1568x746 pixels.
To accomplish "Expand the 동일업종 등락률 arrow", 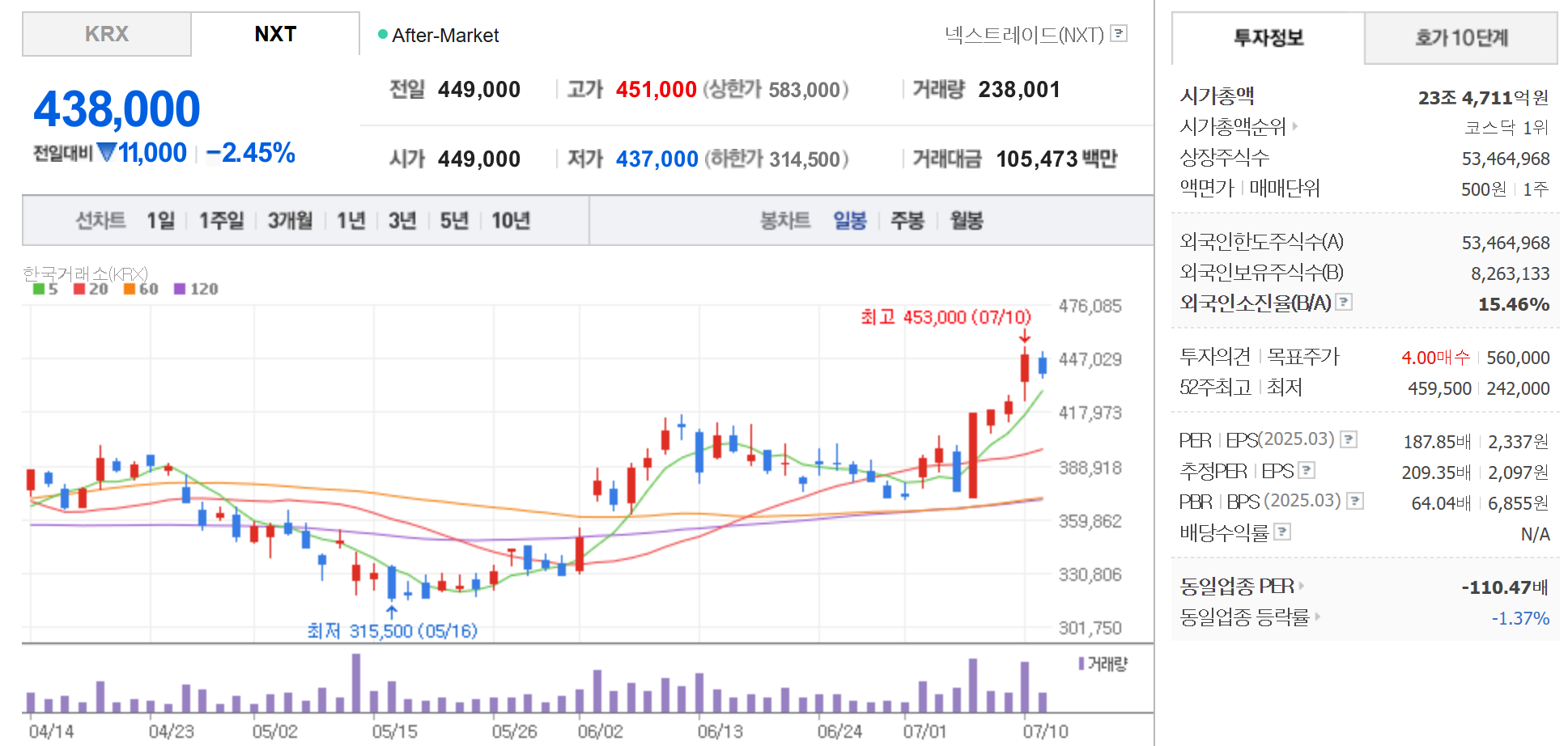I will (x=1318, y=617).
